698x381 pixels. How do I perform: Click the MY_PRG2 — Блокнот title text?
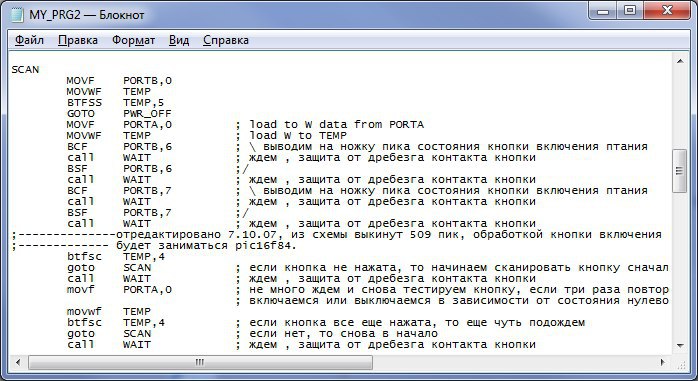tap(87, 15)
